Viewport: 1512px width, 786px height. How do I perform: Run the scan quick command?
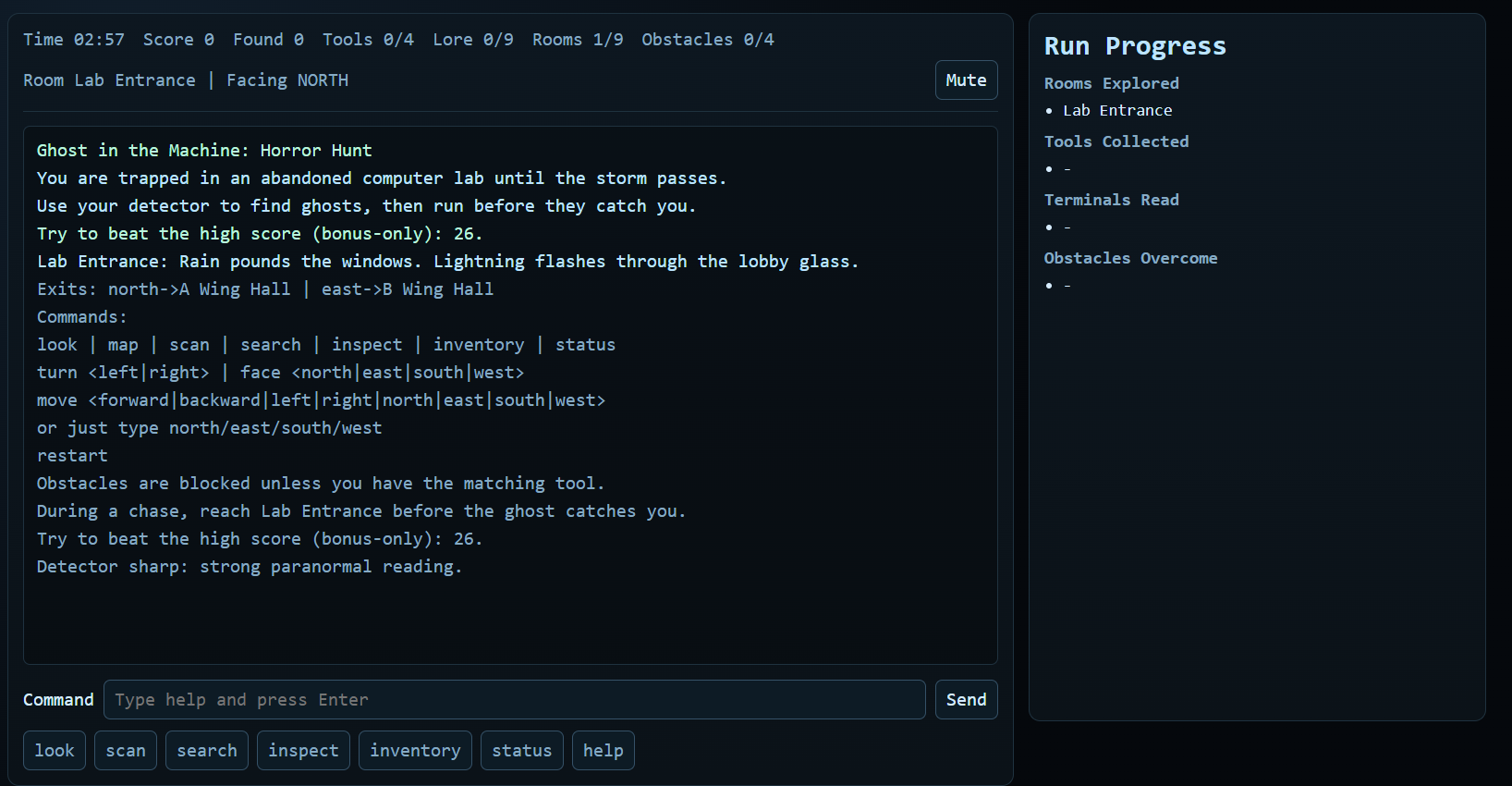[x=126, y=751]
